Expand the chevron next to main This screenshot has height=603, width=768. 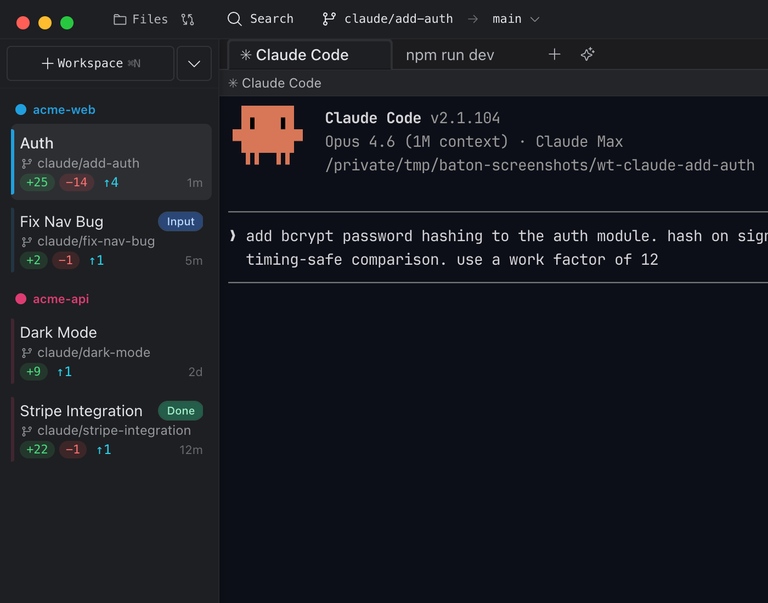coord(535,20)
